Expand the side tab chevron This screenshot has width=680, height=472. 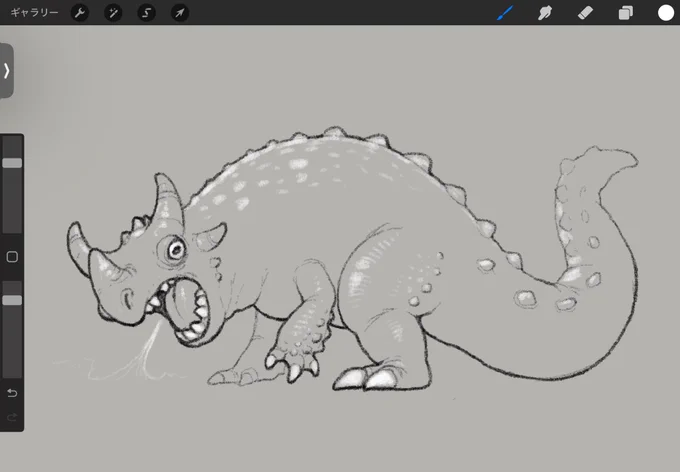(x=6, y=70)
